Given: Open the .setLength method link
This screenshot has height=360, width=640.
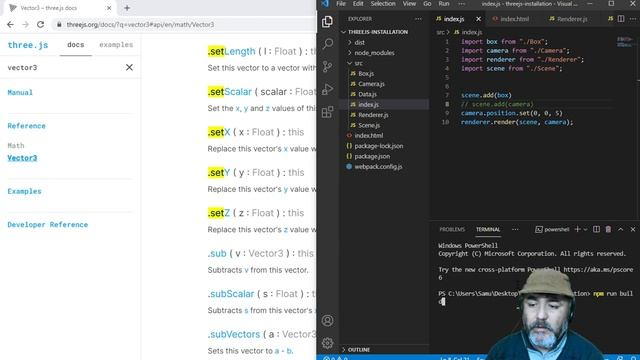Looking at the screenshot, I should 231,51.
